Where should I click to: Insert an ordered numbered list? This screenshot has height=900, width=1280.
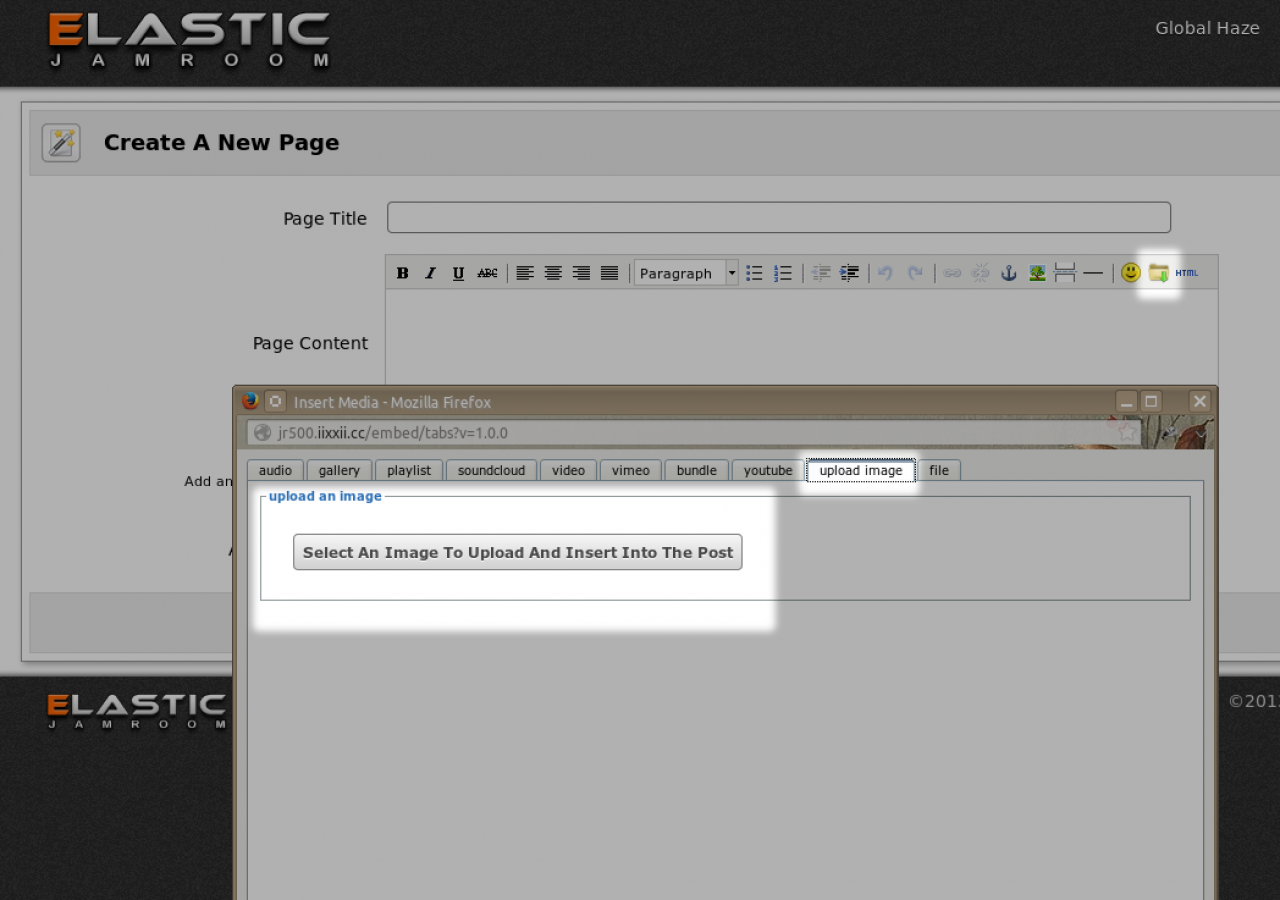(x=783, y=273)
